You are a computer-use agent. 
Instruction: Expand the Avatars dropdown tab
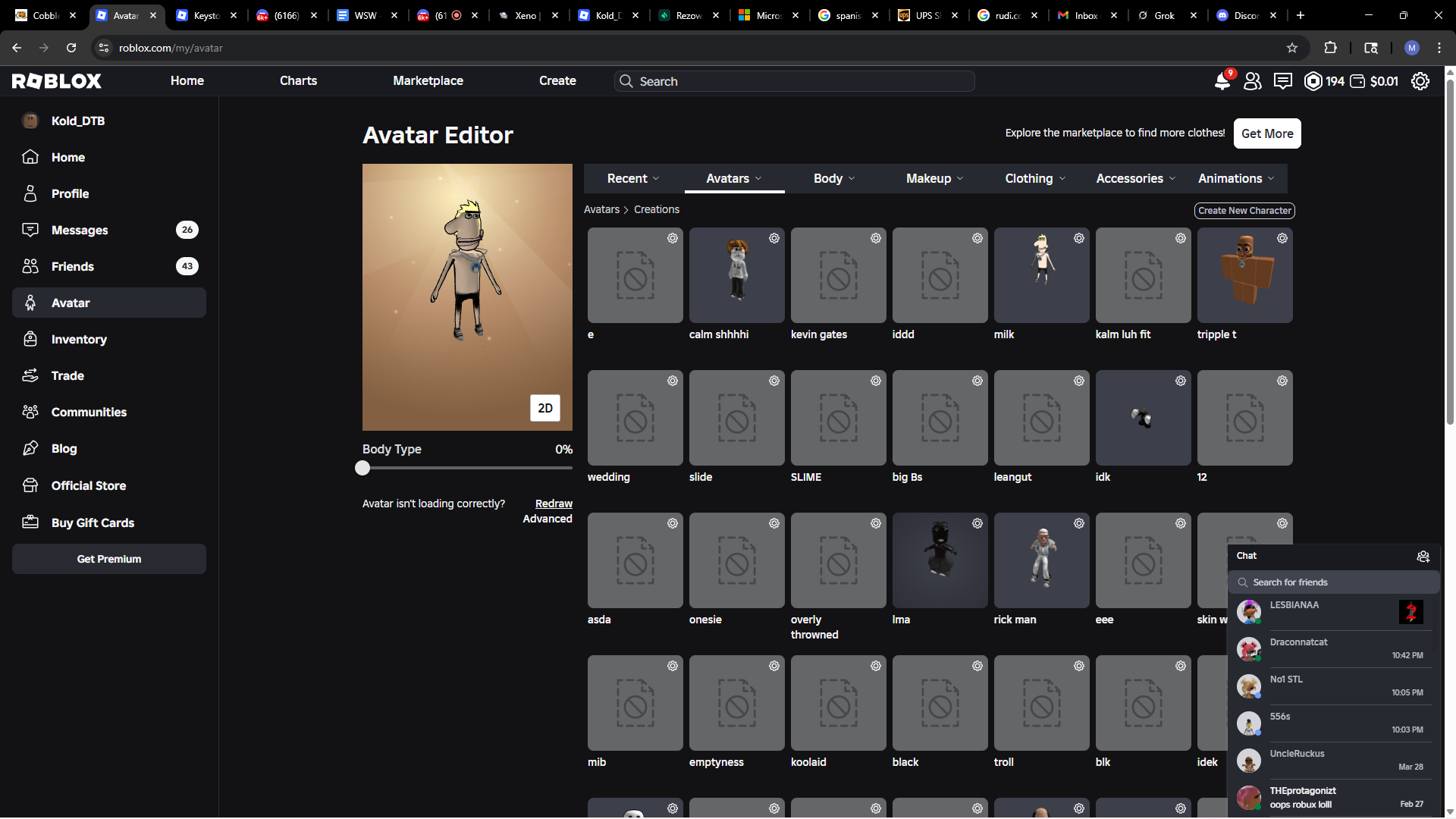click(734, 178)
